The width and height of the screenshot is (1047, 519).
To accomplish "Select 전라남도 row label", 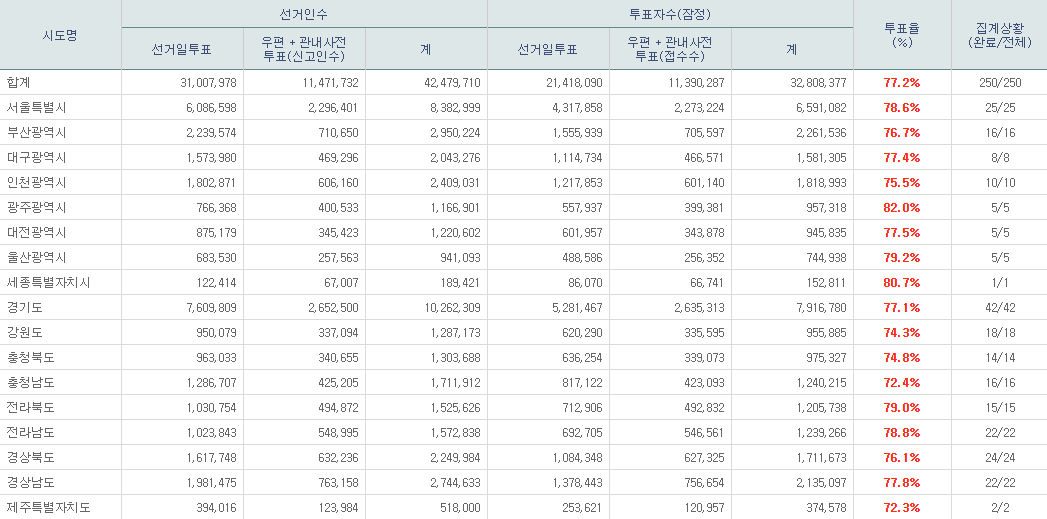I will coord(31,432).
